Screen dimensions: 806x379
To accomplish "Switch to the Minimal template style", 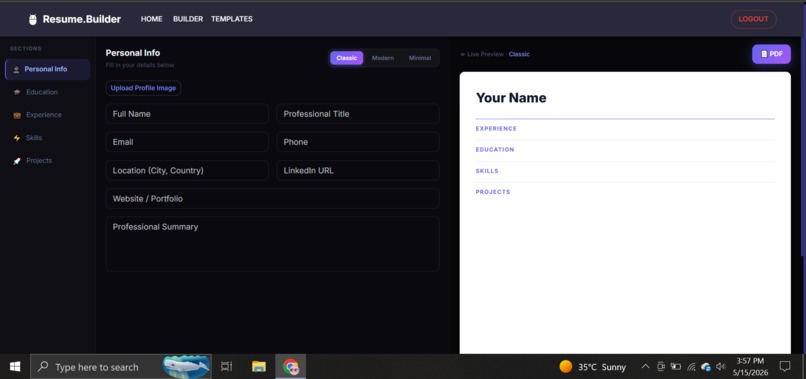I will pos(420,58).
